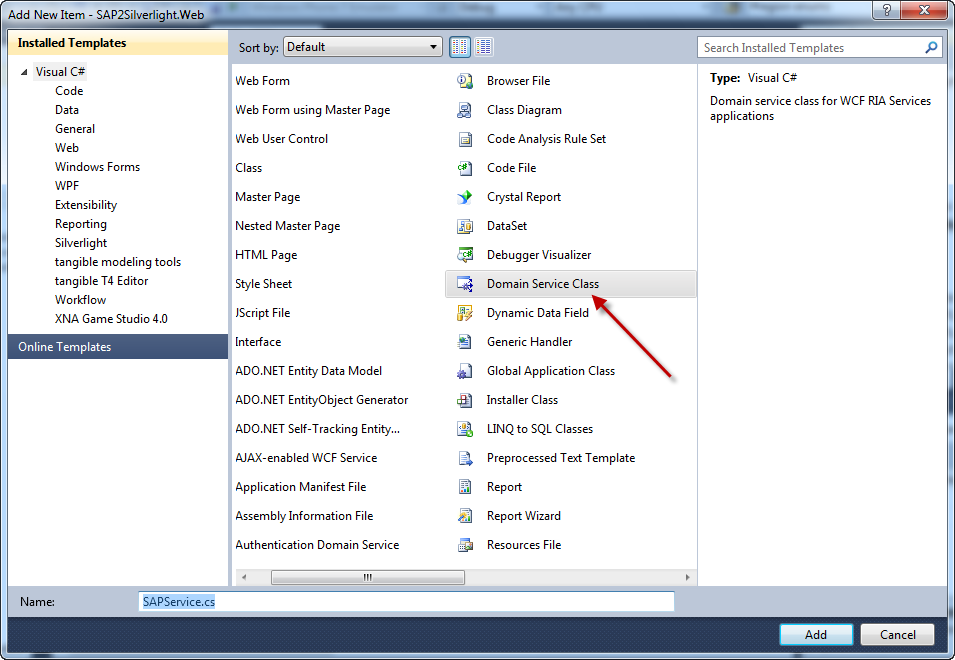Open the Data template category

(66, 110)
